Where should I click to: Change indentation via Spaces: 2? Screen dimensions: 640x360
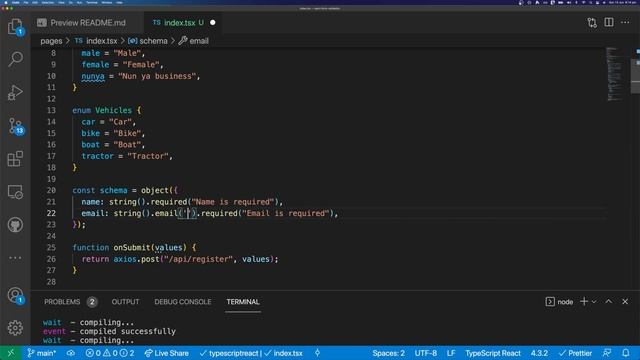(388, 353)
